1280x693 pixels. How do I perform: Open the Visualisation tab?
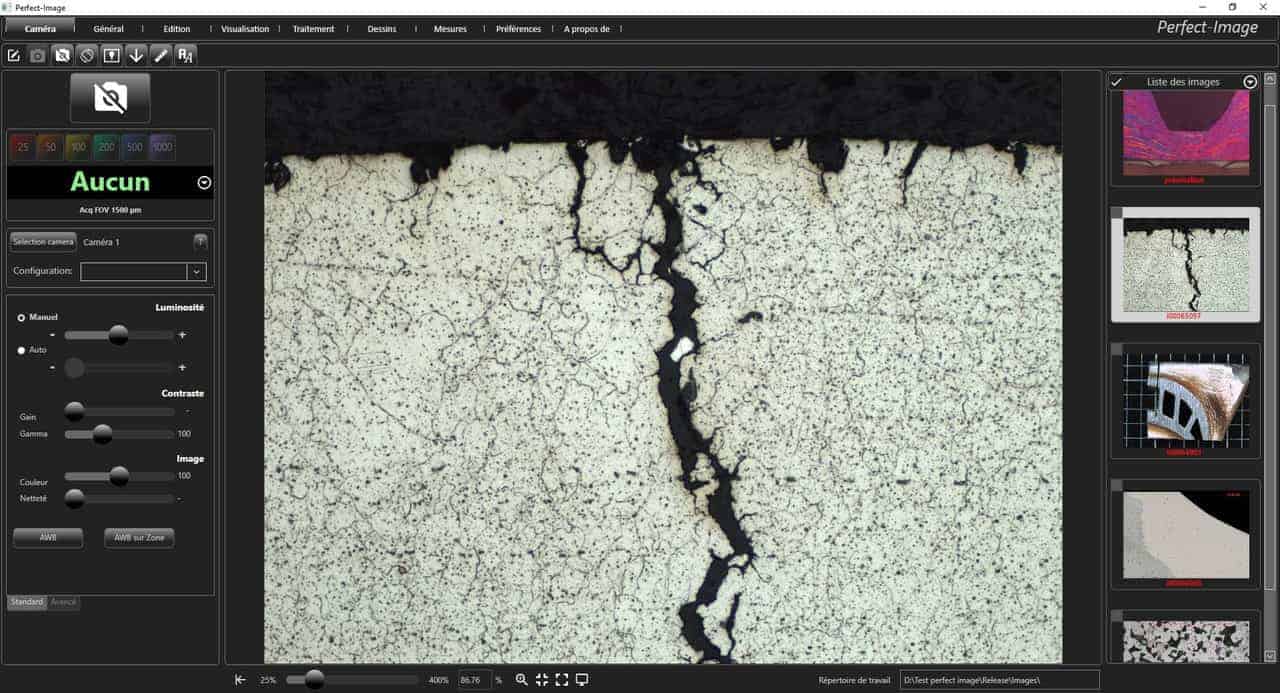[245, 29]
